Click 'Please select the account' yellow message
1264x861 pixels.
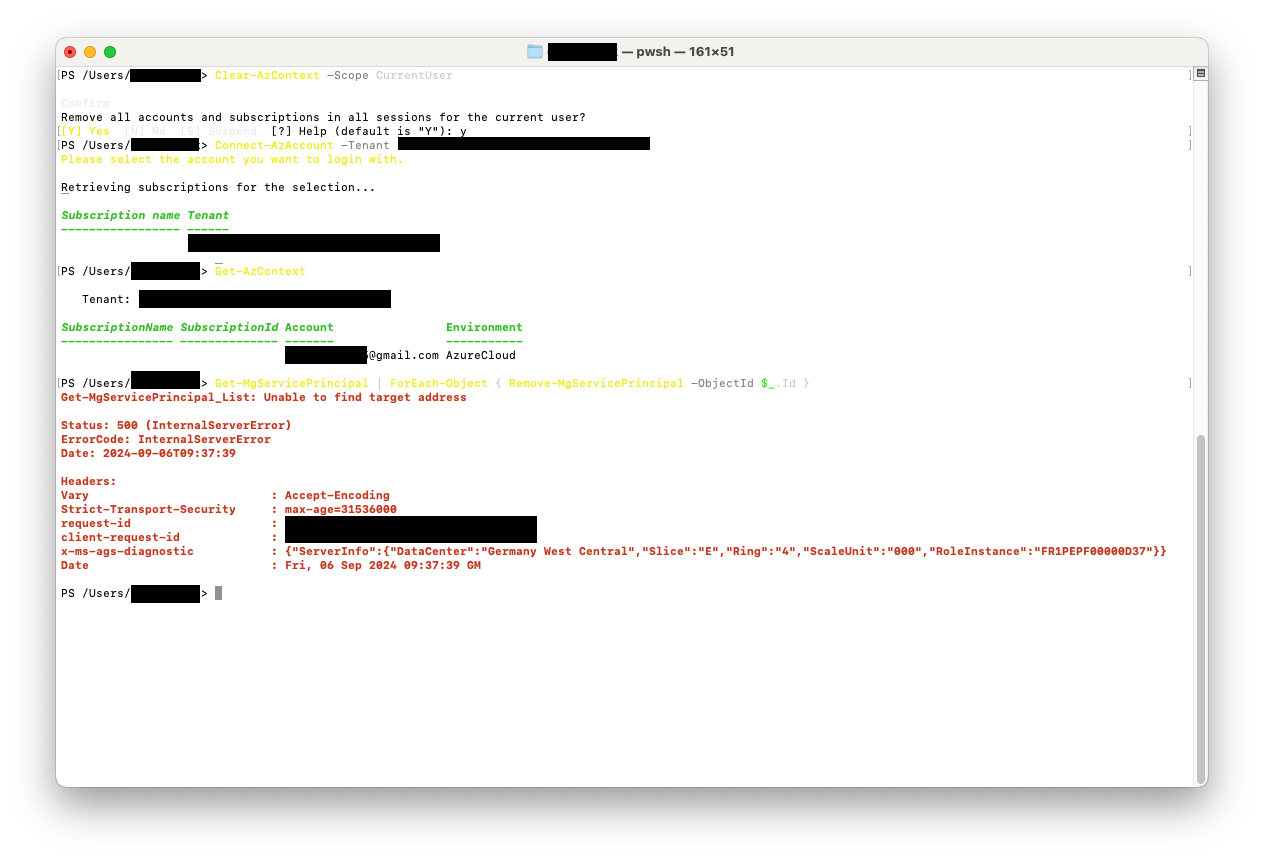tap(232, 160)
